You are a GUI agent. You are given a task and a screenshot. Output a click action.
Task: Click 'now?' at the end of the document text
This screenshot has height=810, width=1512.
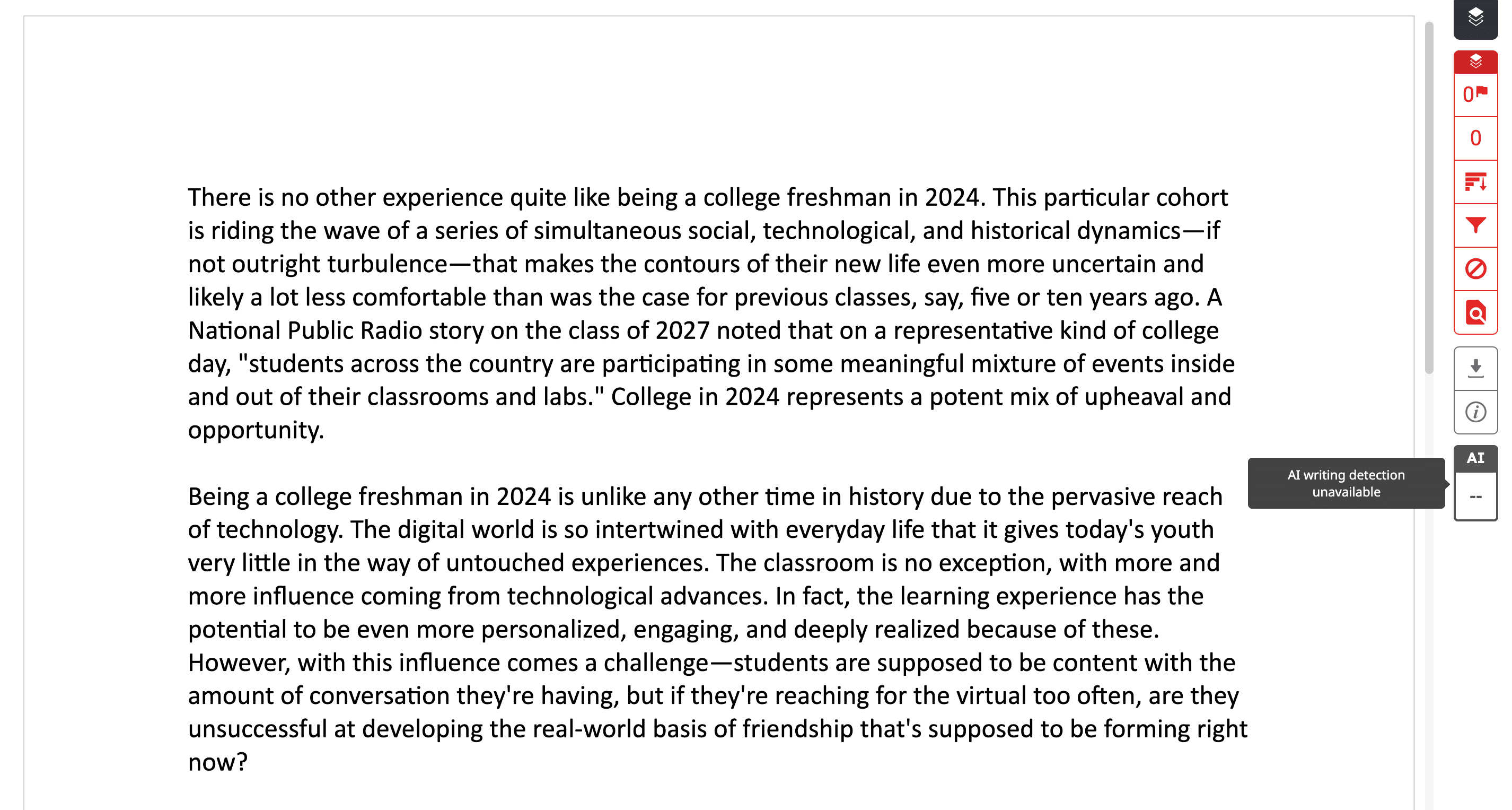[x=218, y=762]
